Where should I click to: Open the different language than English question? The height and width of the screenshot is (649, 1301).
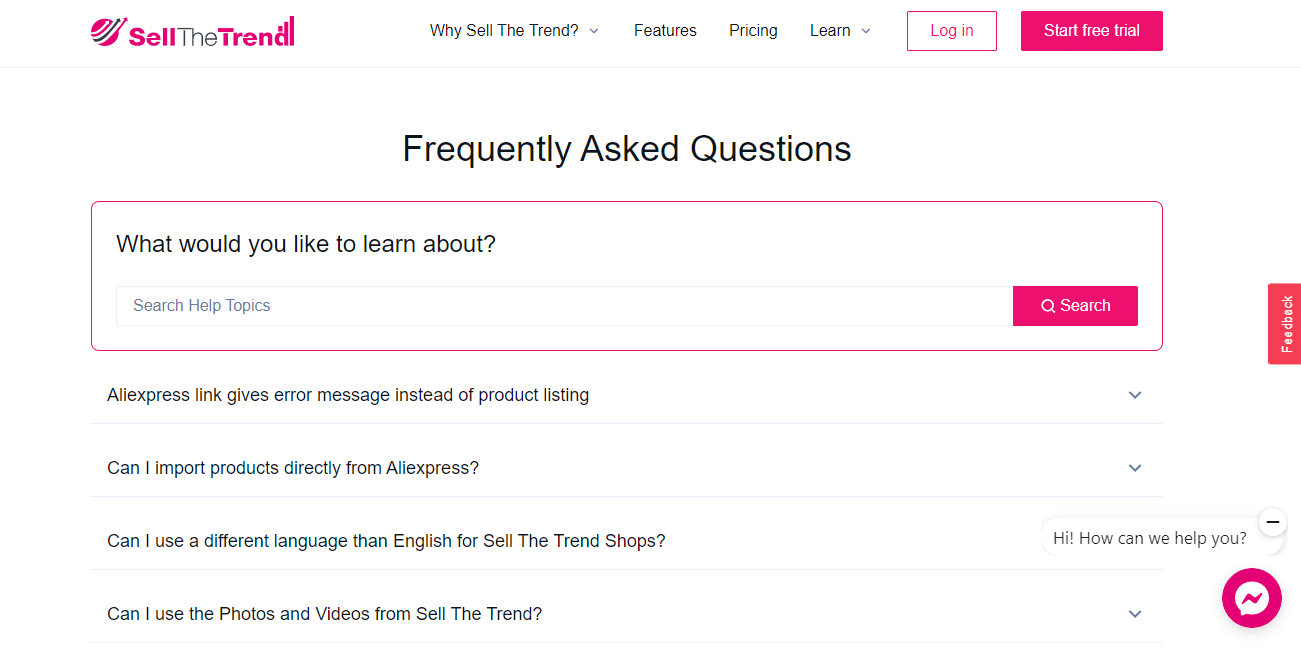point(386,541)
